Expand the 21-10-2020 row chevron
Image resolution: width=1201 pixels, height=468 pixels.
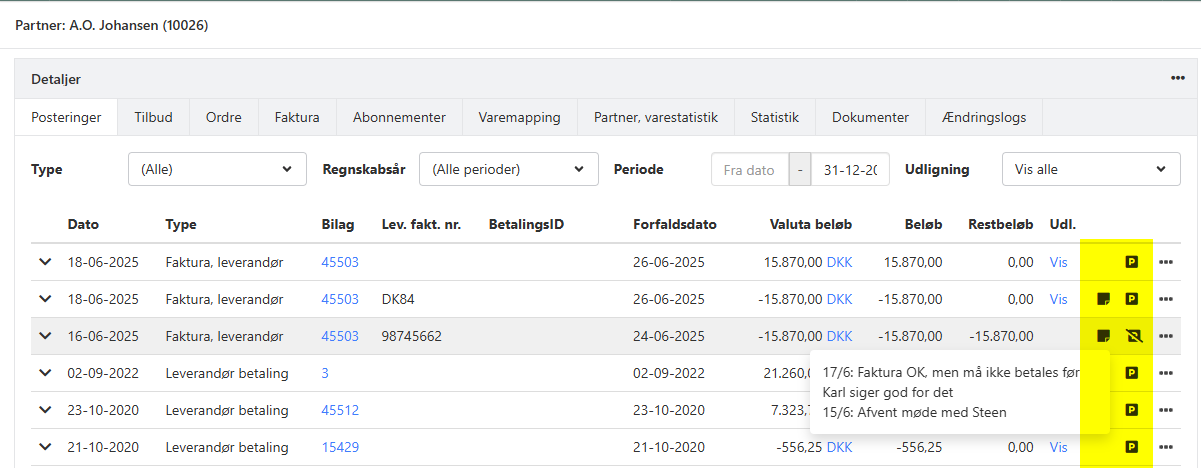[45, 447]
